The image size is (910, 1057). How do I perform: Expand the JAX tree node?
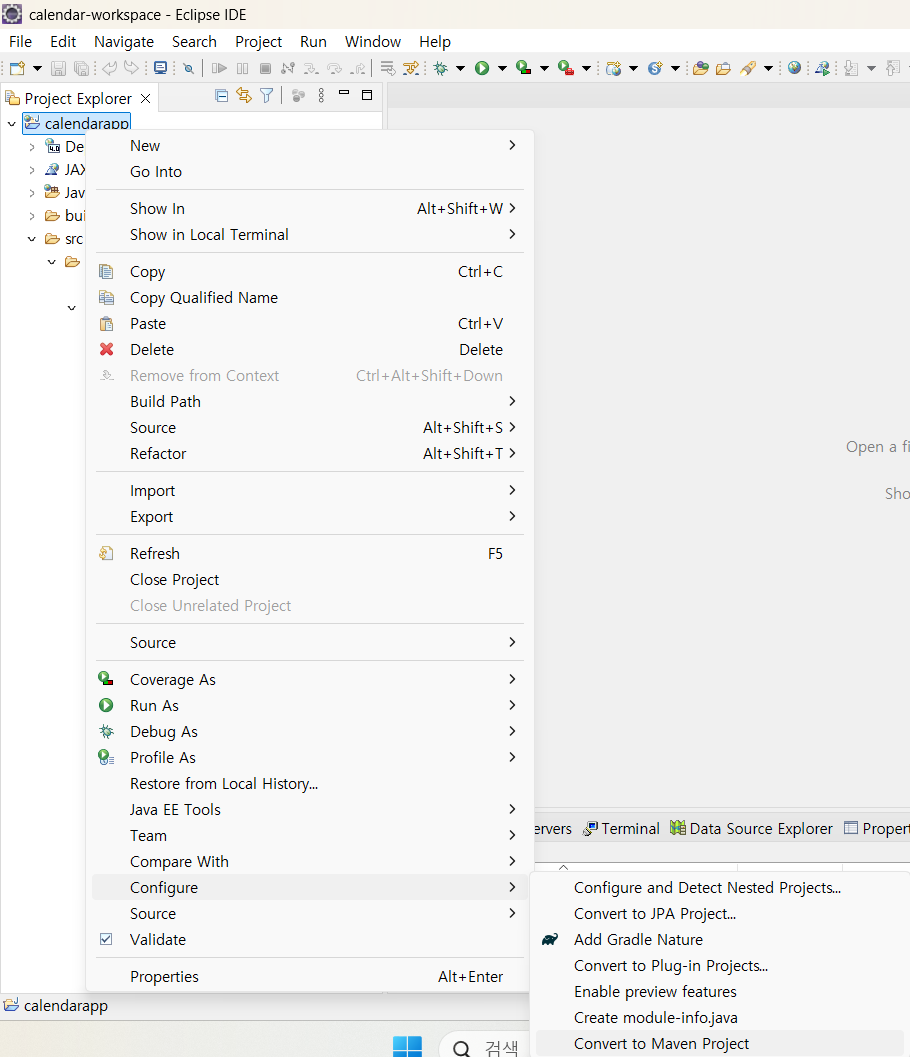click(x=32, y=170)
